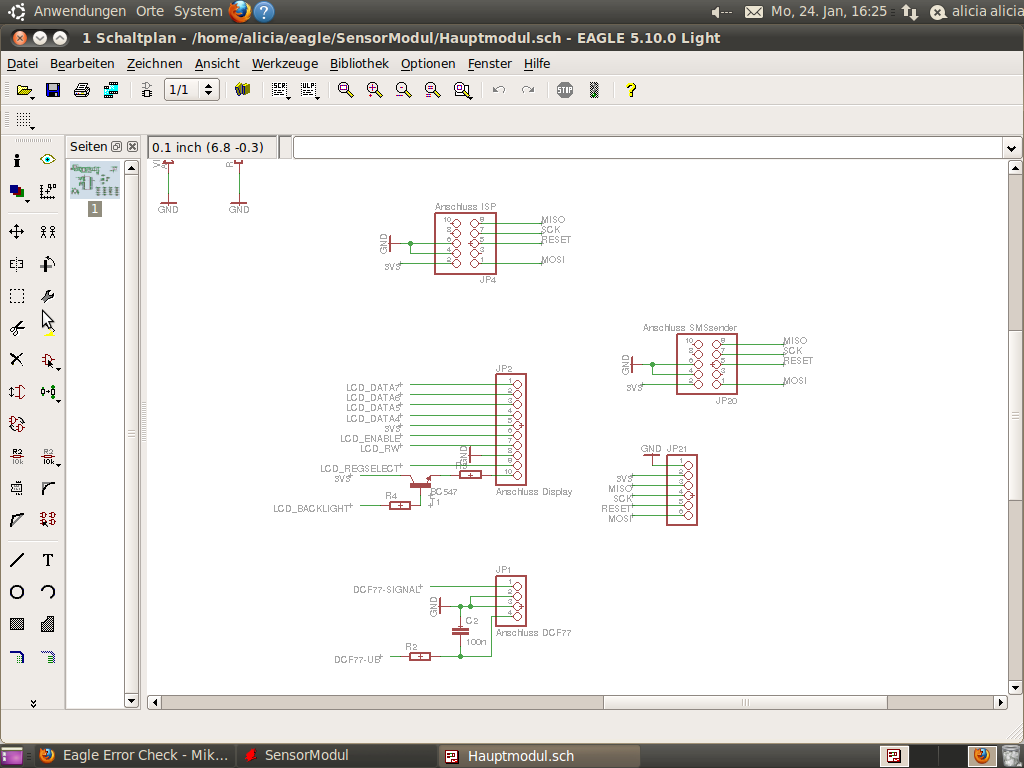Open the Display layers tool
The height and width of the screenshot is (768, 1024).
click(17, 191)
